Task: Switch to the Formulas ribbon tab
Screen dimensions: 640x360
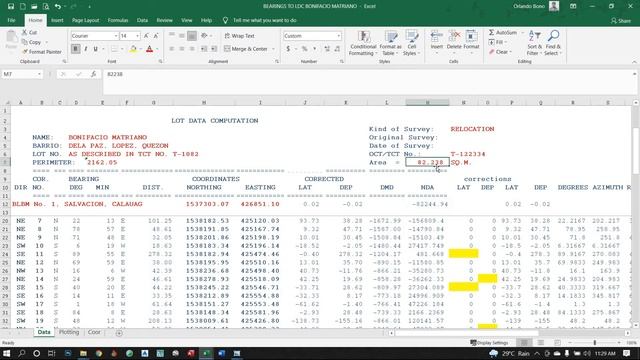Action: click(x=118, y=20)
